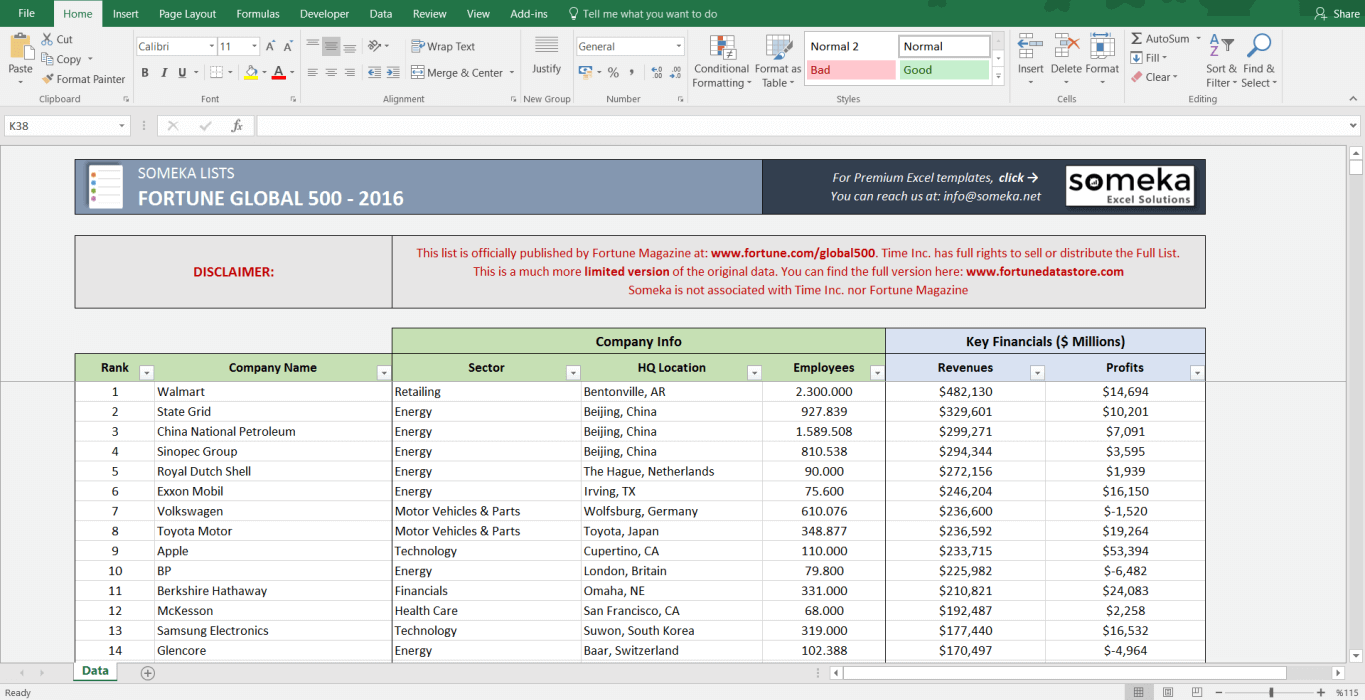This screenshot has width=1365, height=700.
Task: Click the Someka Excel Solutions logo
Action: tap(1129, 186)
